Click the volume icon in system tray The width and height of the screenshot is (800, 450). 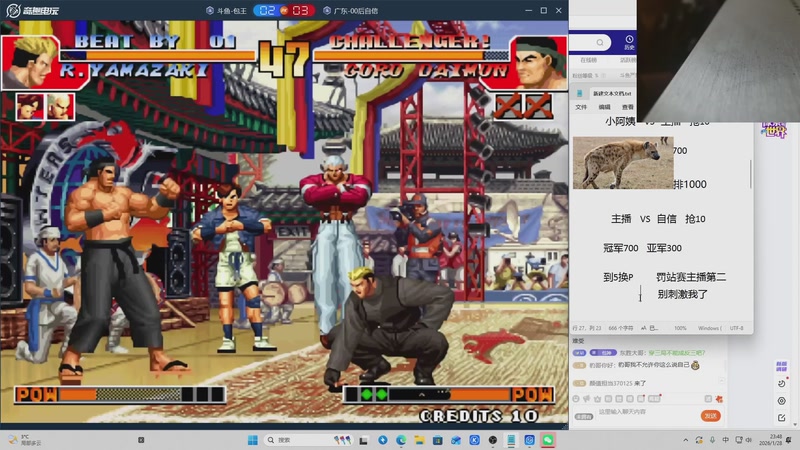click(x=748, y=440)
